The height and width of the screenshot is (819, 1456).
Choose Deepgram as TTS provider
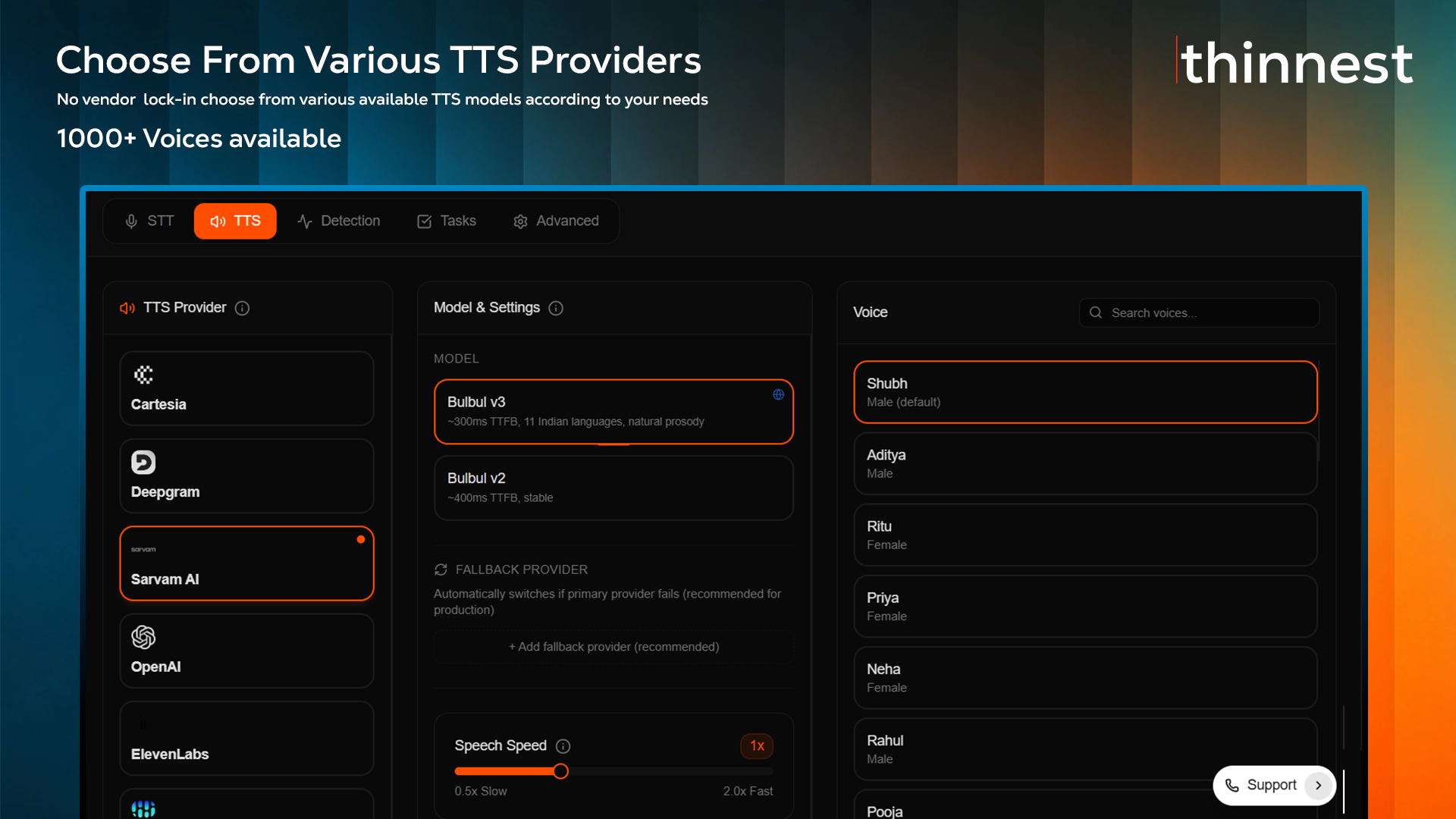point(246,476)
